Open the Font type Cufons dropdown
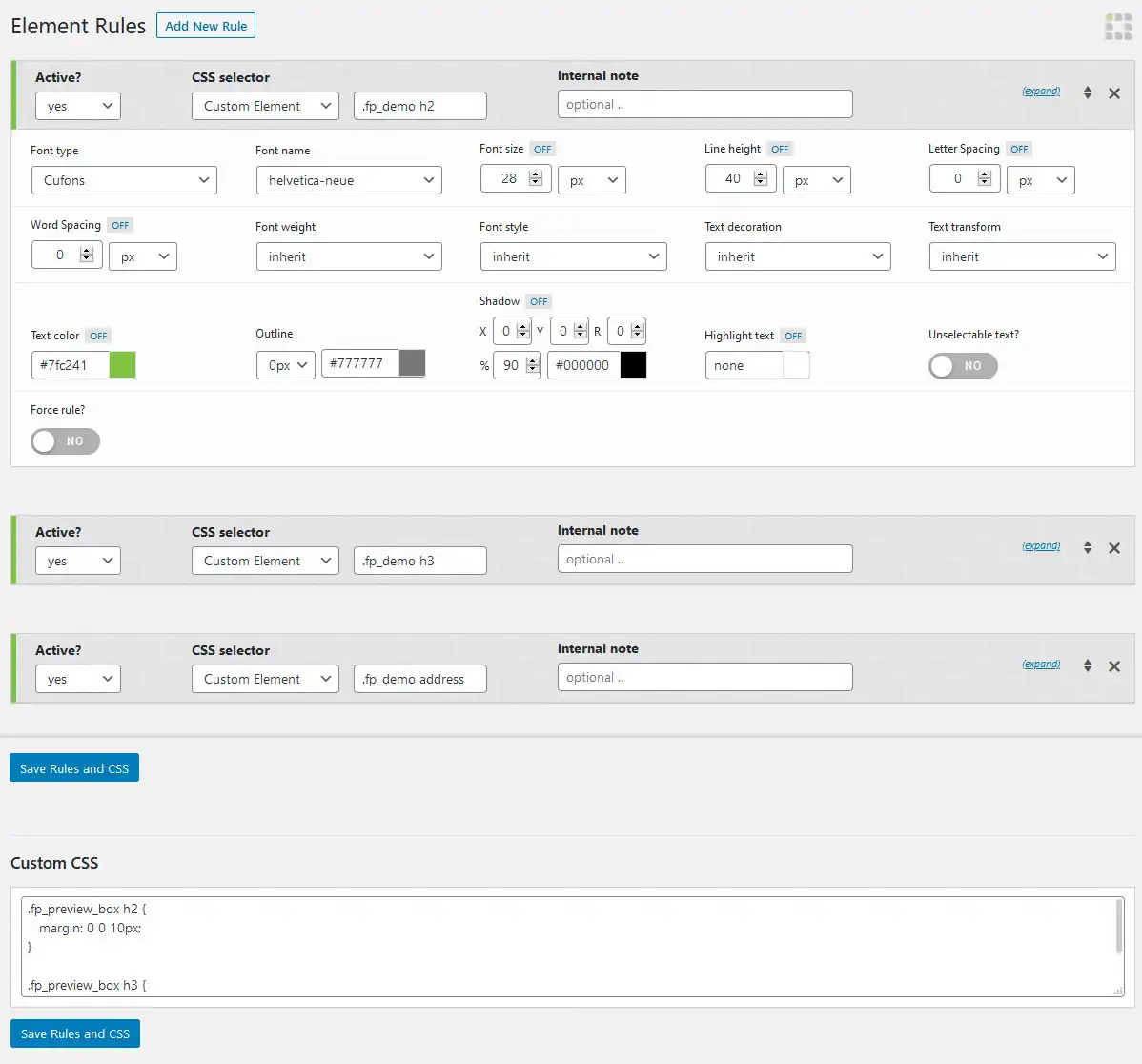 [124, 180]
